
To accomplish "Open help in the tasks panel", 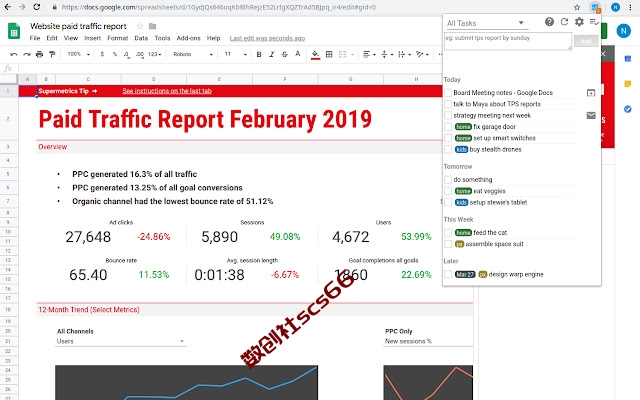I will point(549,22).
